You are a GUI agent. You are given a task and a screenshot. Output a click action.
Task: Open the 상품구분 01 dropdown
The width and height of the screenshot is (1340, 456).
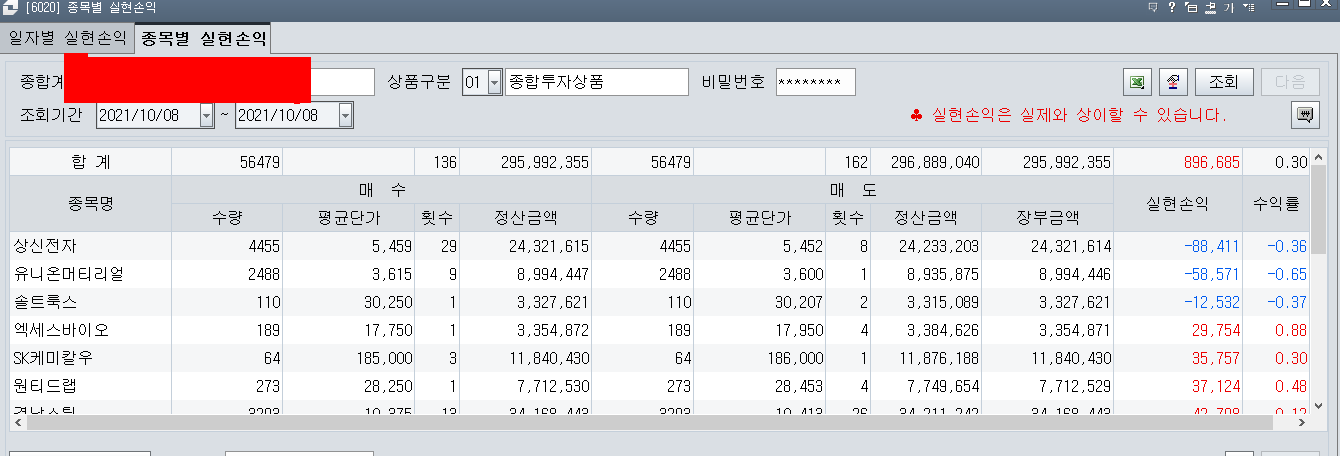(x=494, y=82)
